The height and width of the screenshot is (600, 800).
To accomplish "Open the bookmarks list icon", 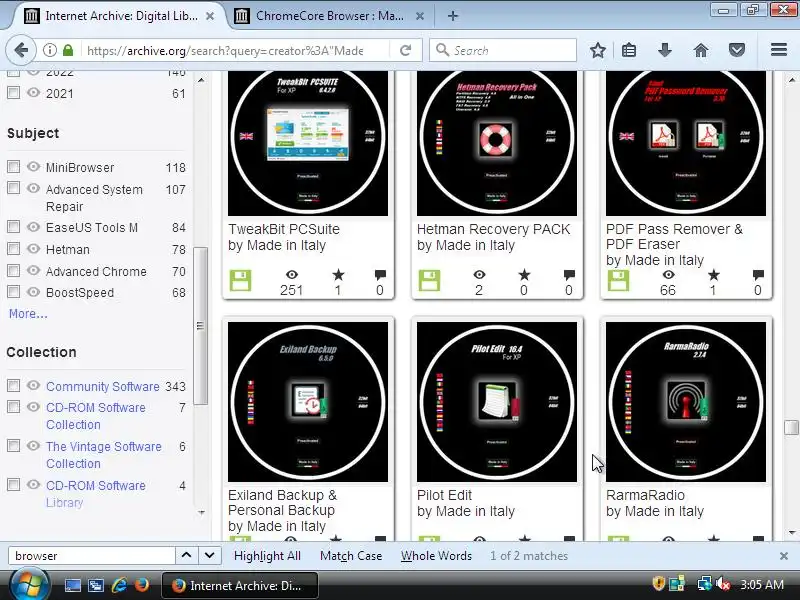I will pos(629,50).
